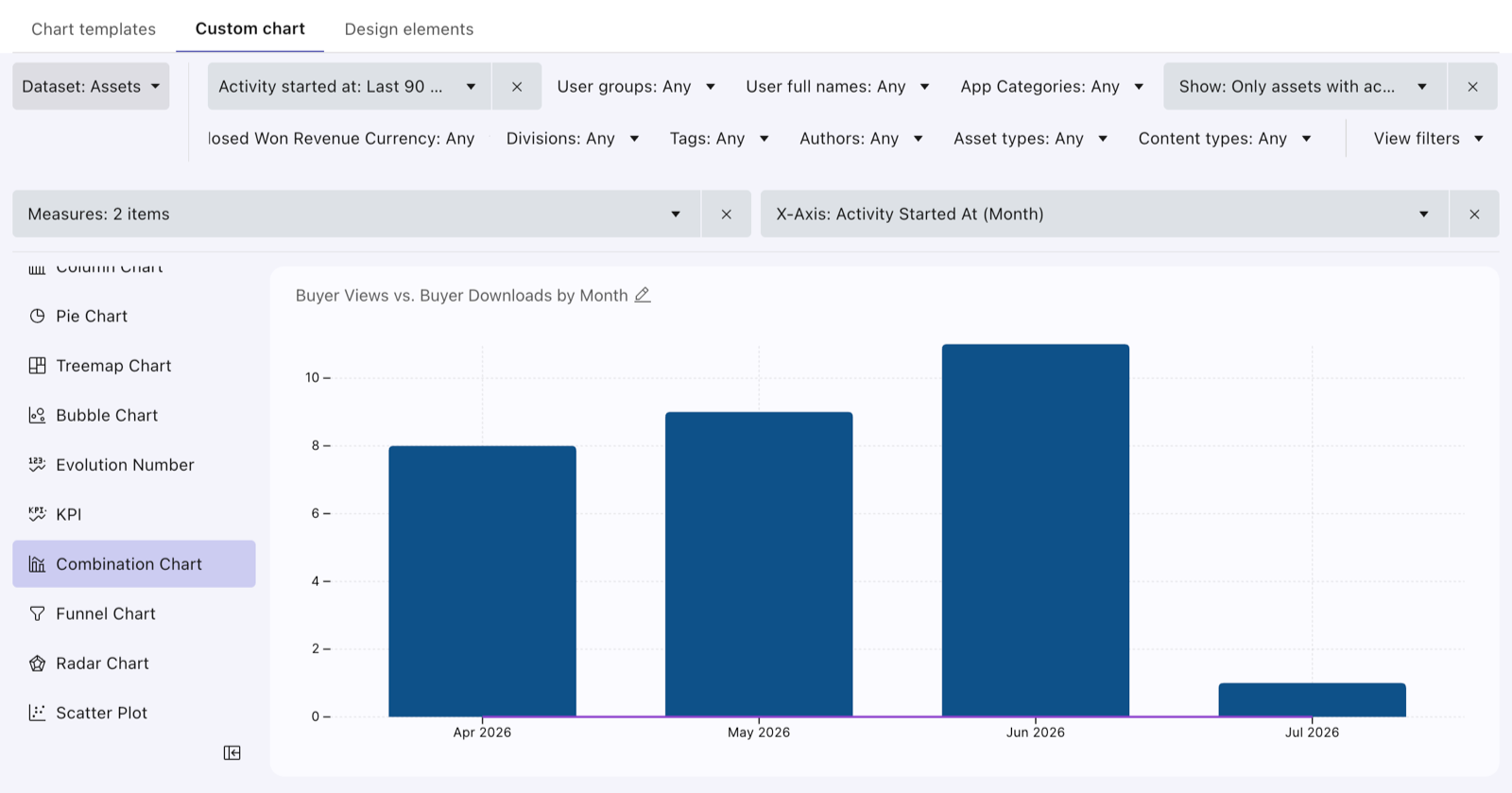
Task: Pick the Radar Chart icon
Action: pos(37,664)
